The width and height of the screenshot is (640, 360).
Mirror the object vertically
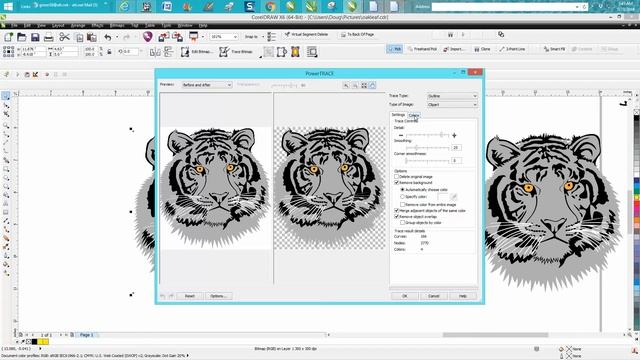click(168, 52)
